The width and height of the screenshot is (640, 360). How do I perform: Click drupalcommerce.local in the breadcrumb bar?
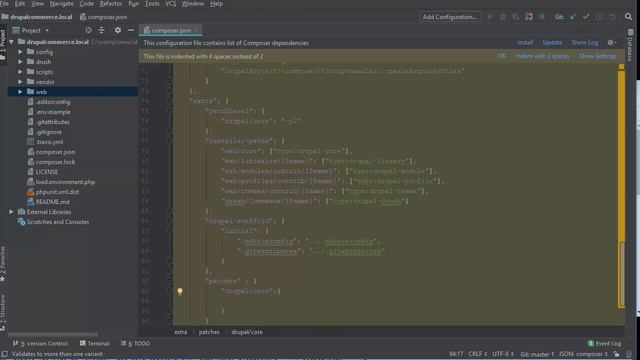click(41, 17)
